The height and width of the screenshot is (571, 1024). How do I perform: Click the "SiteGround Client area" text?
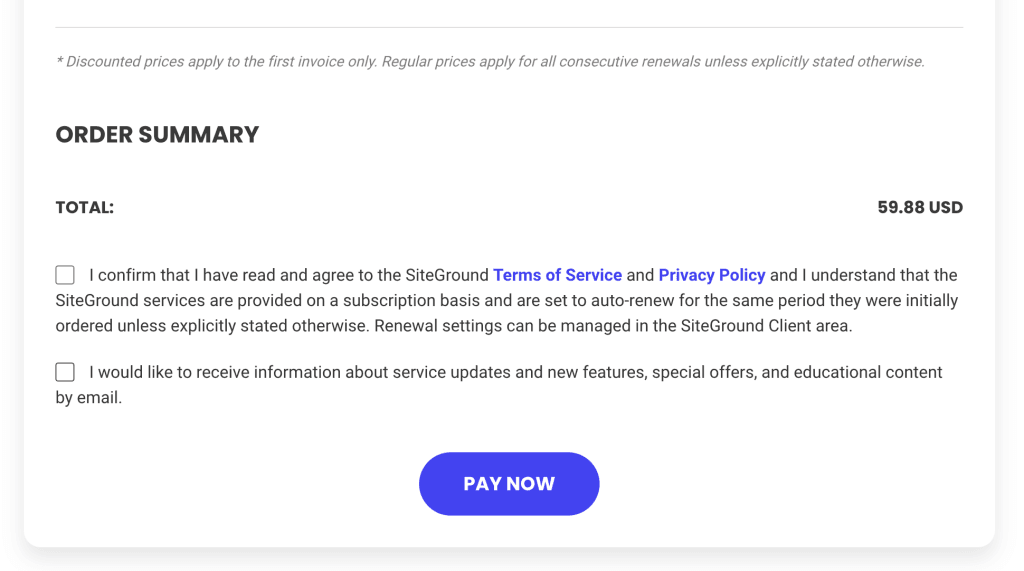click(766, 326)
